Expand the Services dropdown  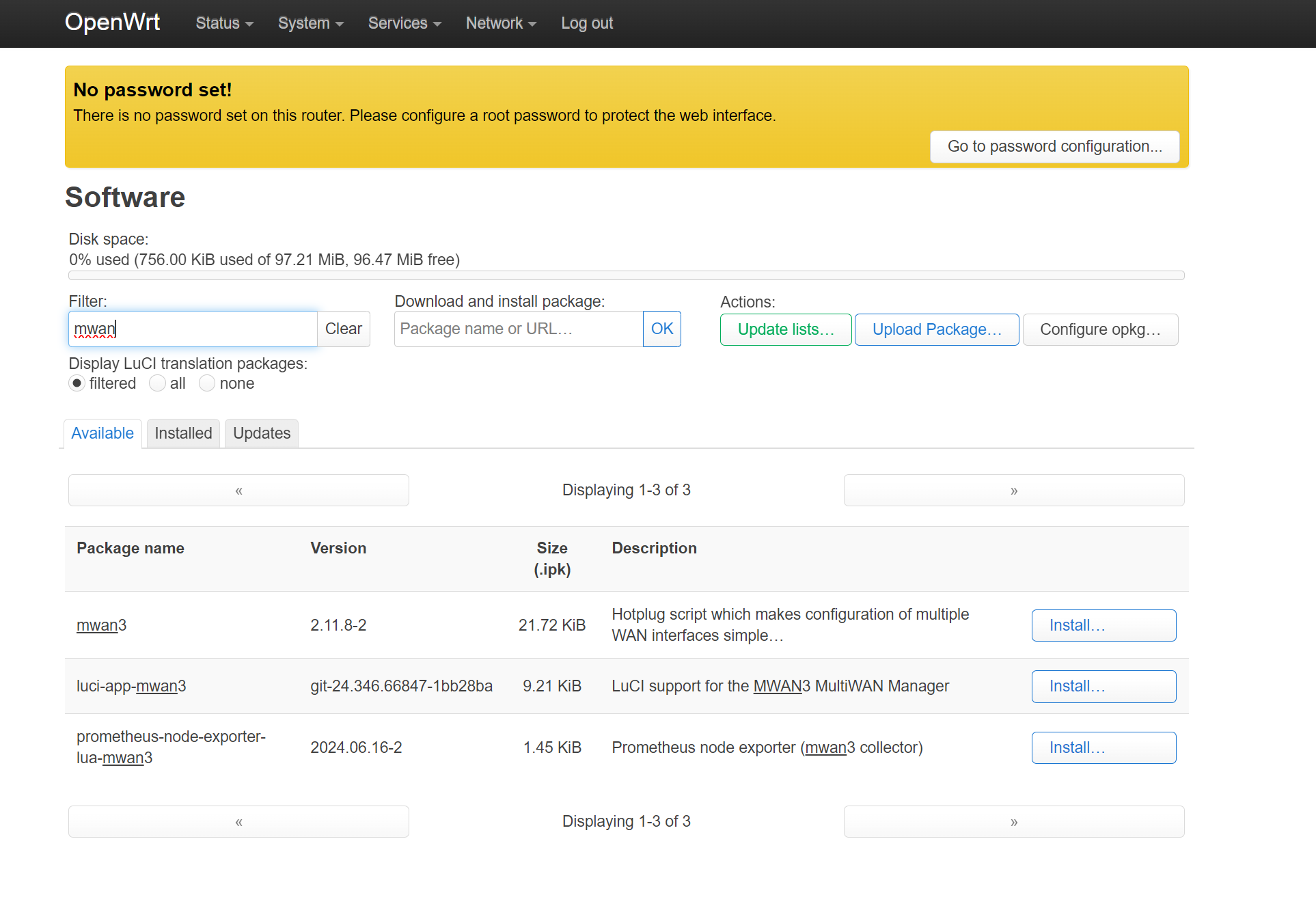(405, 23)
